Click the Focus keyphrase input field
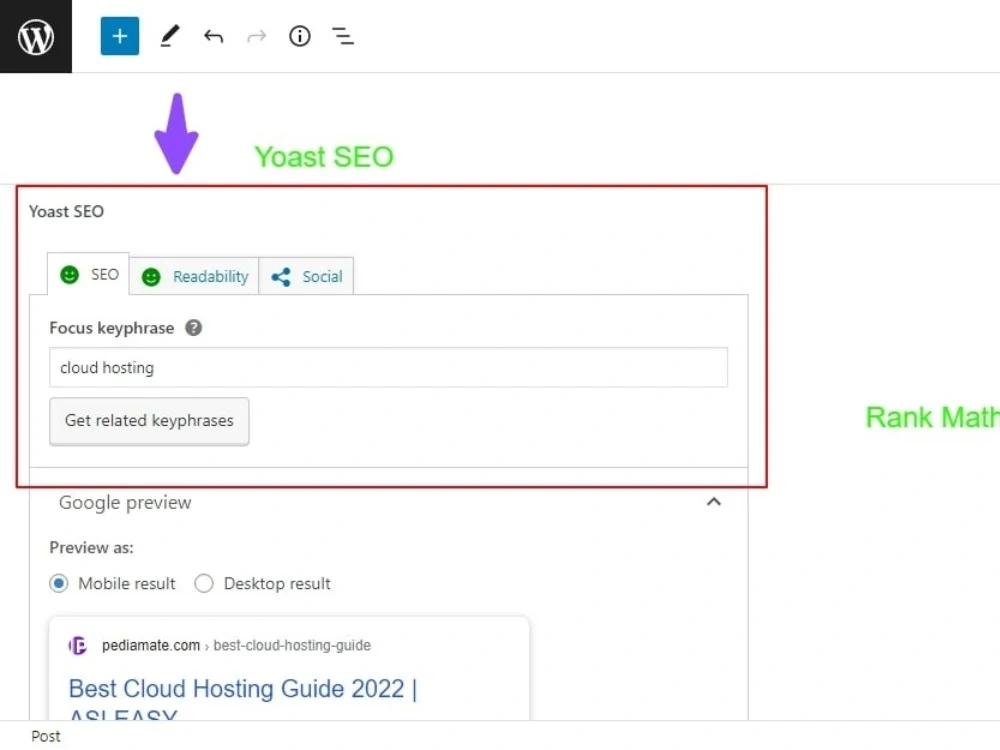1000x750 pixels. pos(388,367)
